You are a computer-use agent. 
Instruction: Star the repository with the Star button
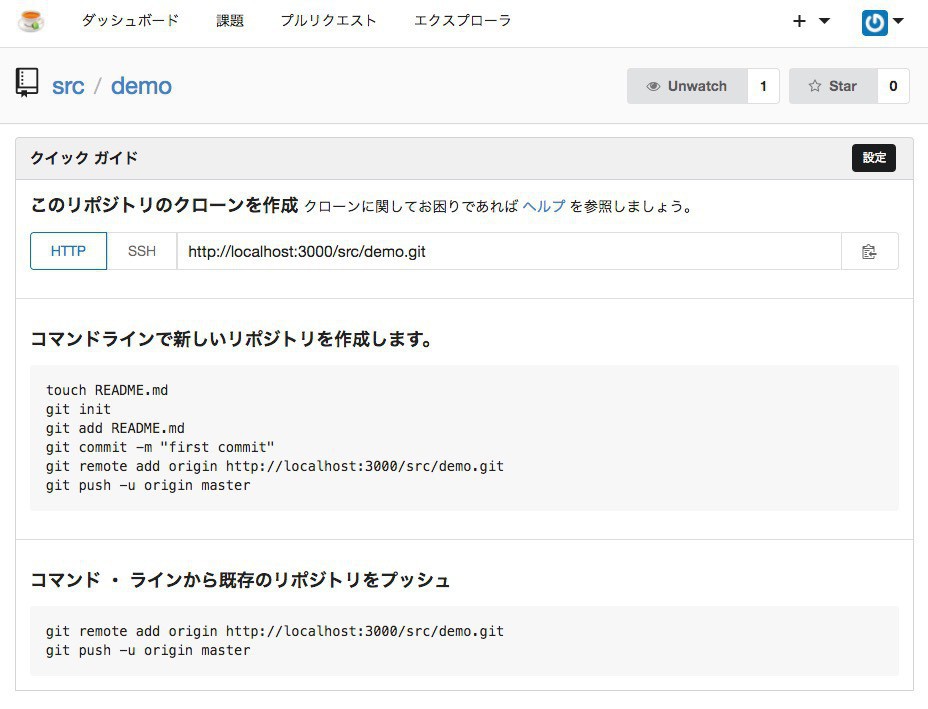[x=833, y=86]
